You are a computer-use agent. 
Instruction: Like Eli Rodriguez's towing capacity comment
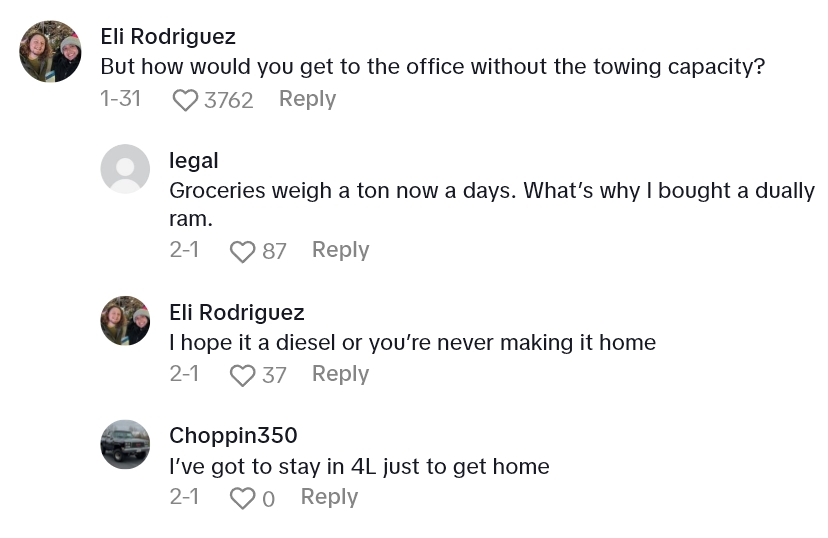(186, 100)
